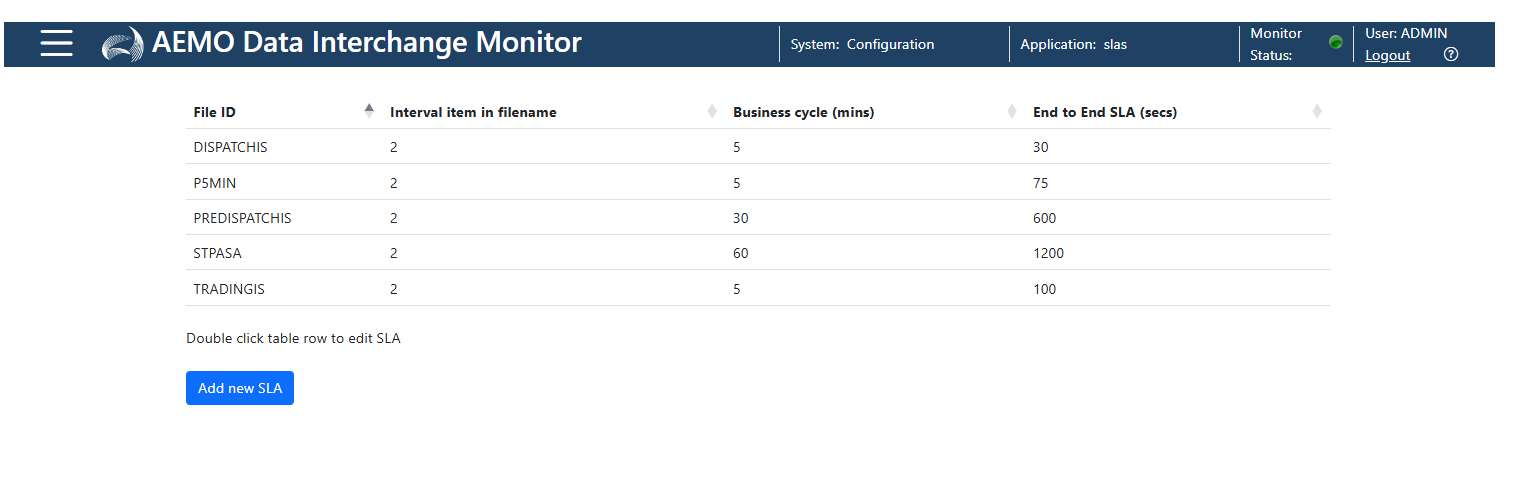This screenshot has width=1517, height=498.
Task: Click the 1200 SLA value for STPASA
Action: point(1049,253)
